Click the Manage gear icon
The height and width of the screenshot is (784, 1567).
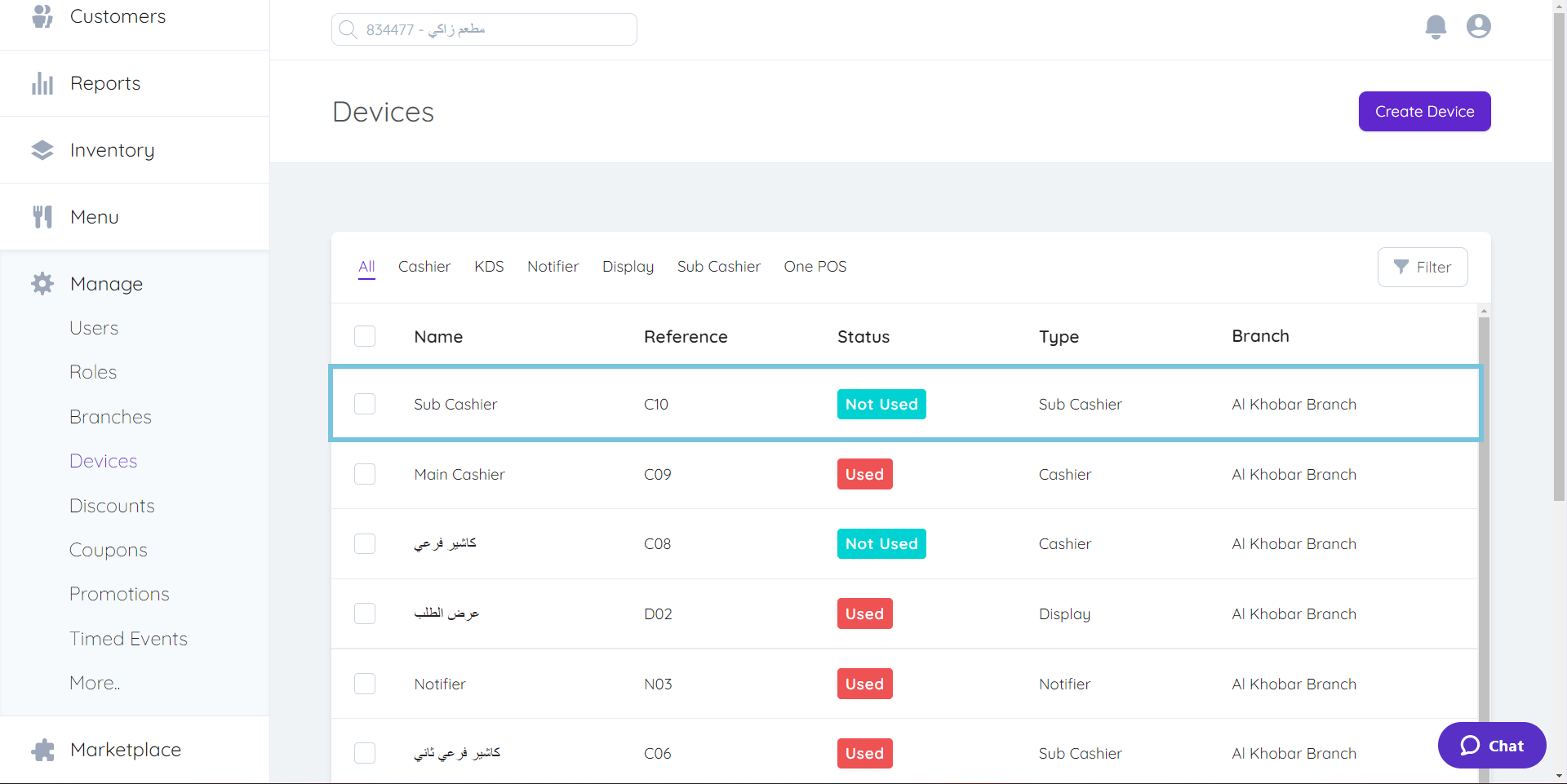pos(42,284)
